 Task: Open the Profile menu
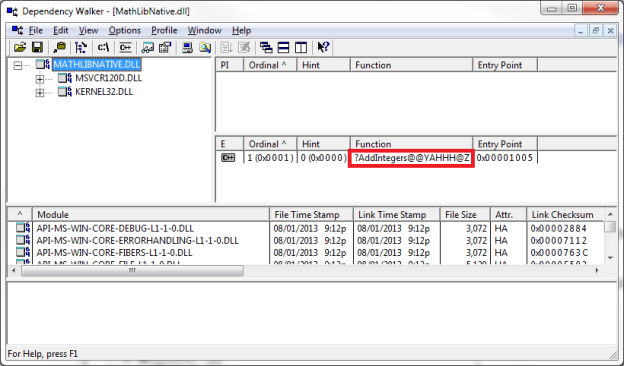164,31
